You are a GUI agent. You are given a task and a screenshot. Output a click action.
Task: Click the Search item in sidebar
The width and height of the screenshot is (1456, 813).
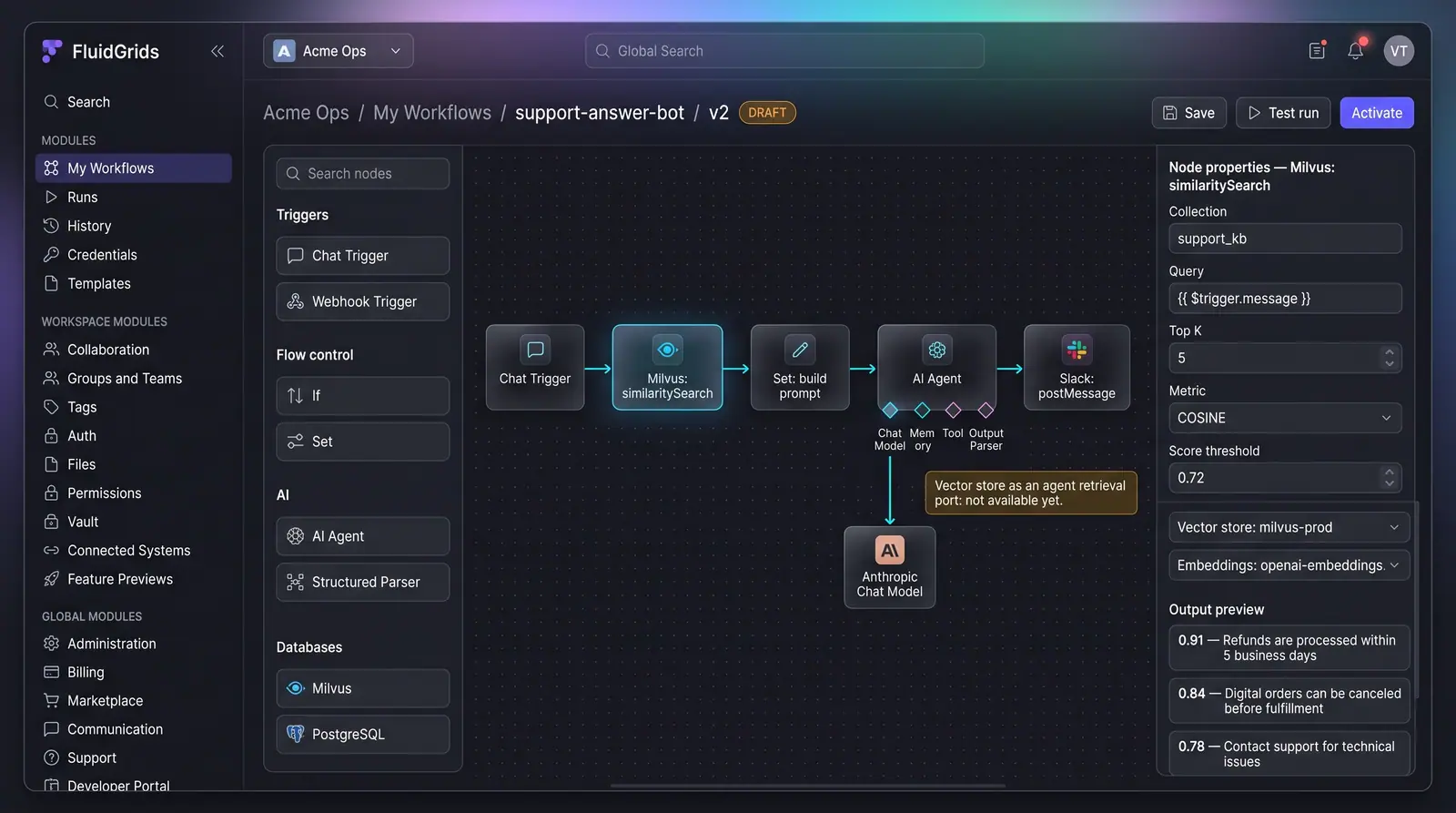(x=134, y=102)
